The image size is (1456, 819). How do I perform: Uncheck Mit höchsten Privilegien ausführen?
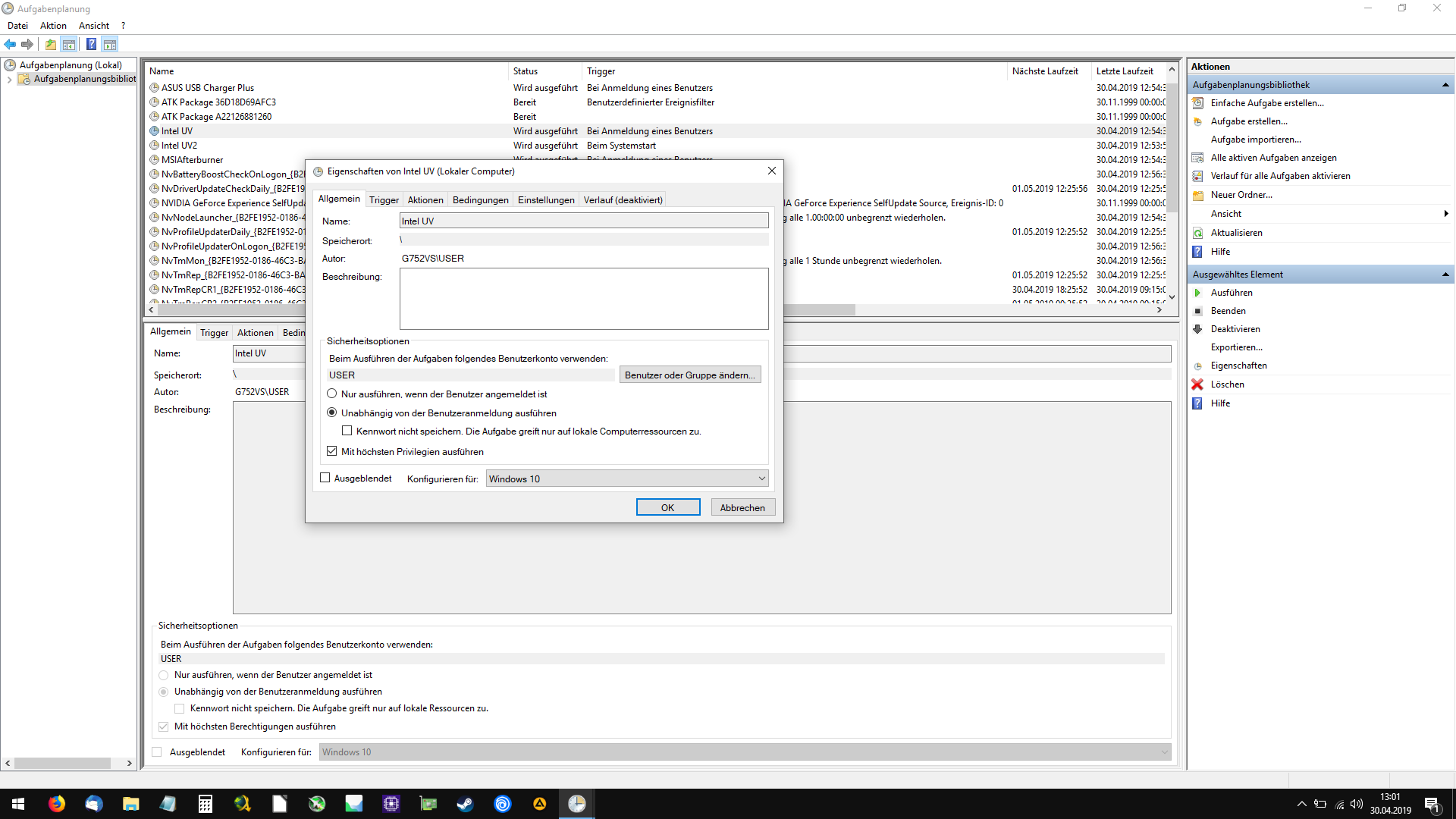[x=331, y=451]
